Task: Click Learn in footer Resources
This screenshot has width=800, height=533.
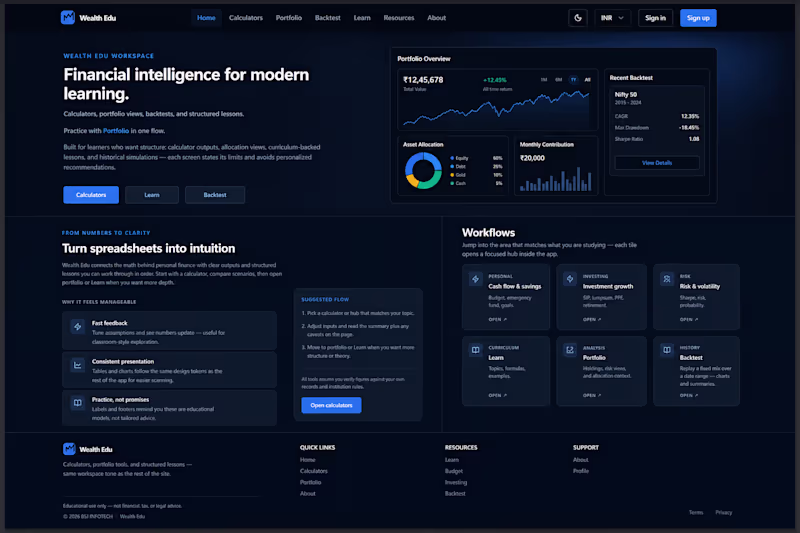Action: point(452,460)
